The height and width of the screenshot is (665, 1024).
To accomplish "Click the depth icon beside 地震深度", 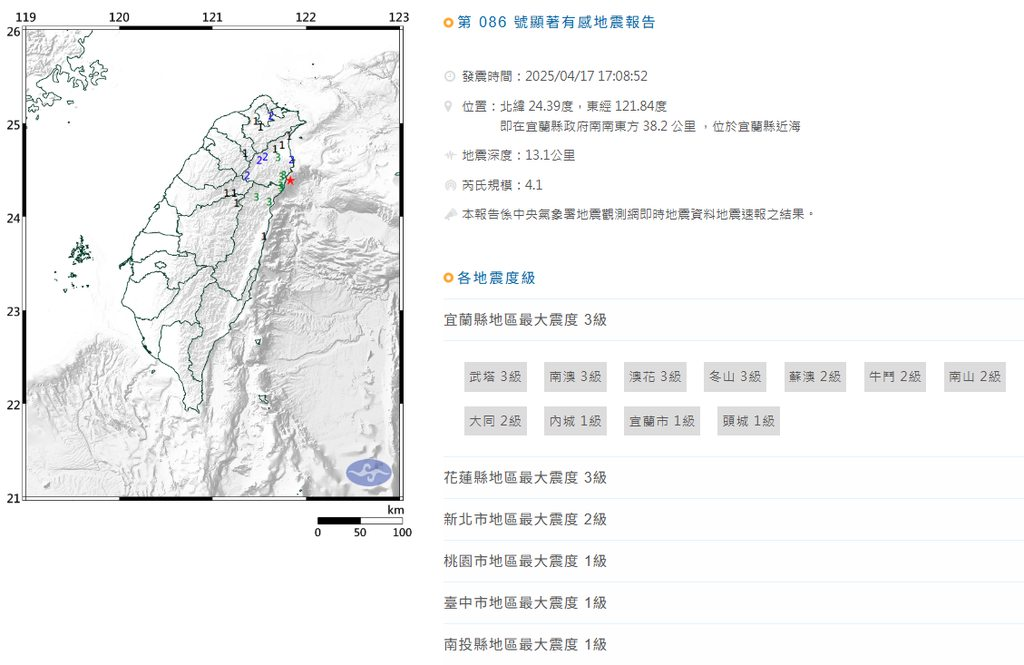I will point(450,155).
